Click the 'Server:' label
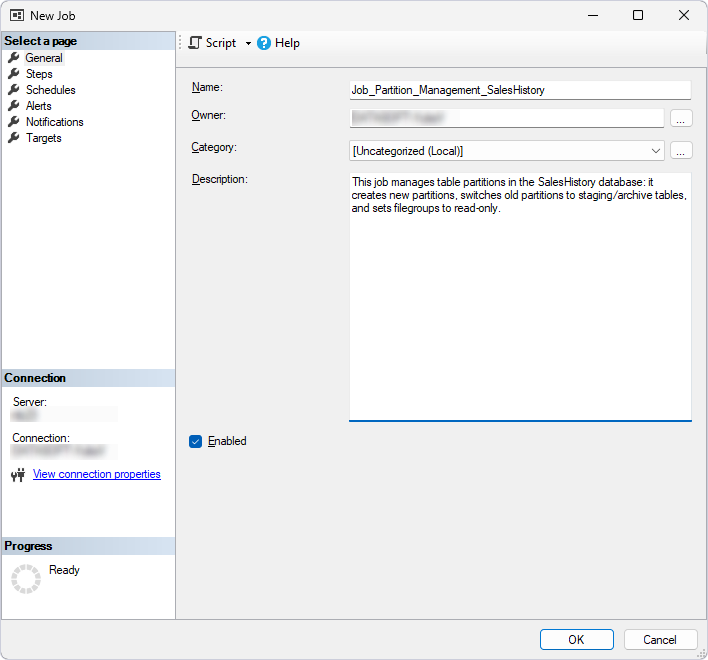 coord(30,402)
